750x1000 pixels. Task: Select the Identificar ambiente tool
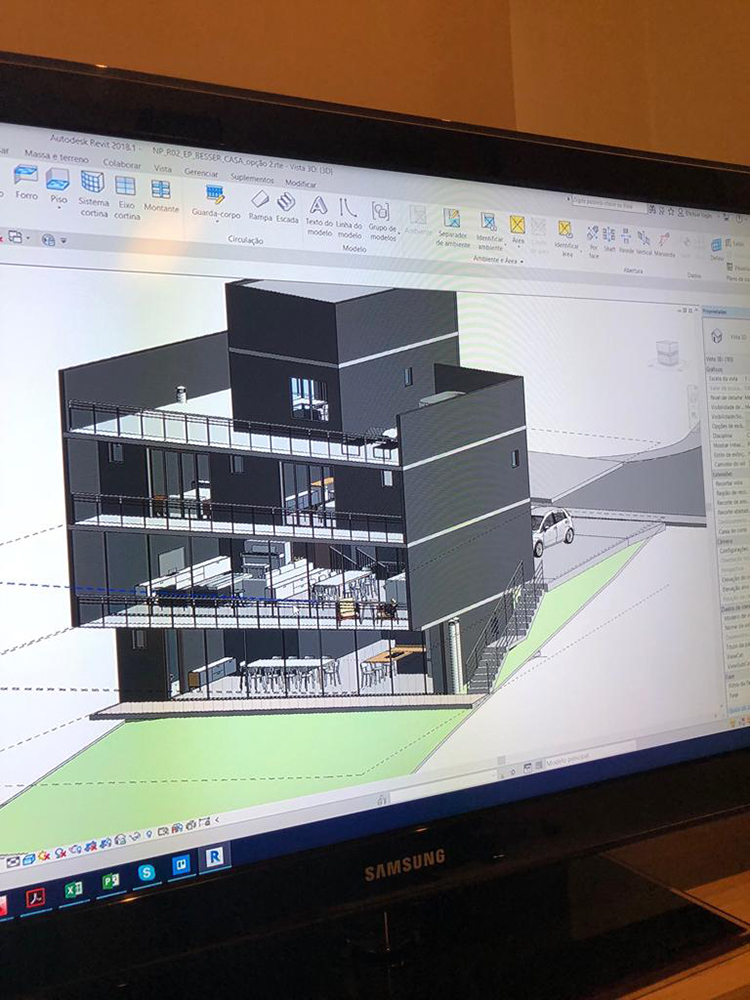(489, 232)
